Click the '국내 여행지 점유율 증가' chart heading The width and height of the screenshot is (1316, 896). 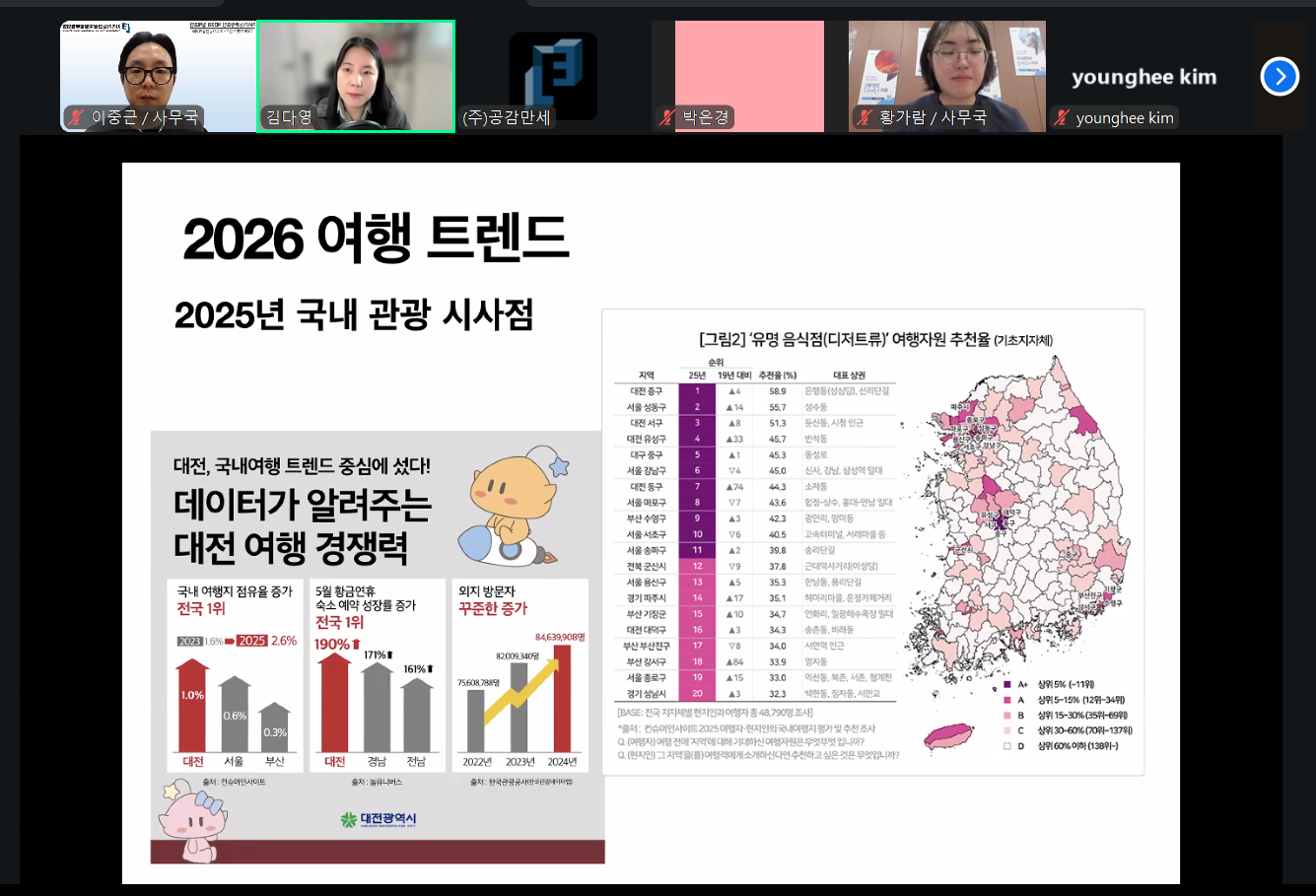(235, 591)
